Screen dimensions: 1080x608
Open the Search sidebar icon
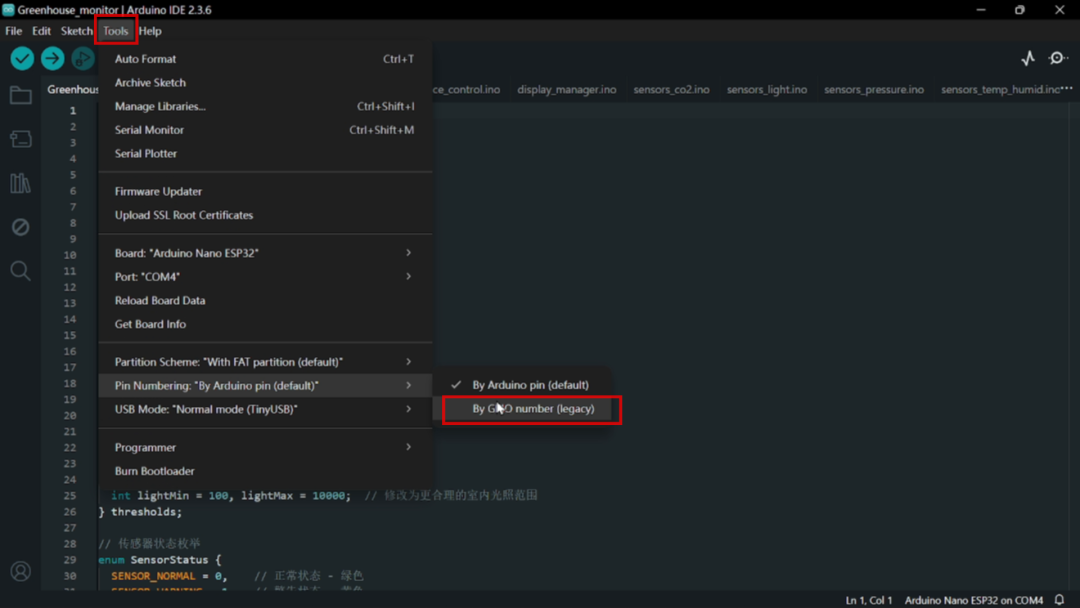(21, 271)
